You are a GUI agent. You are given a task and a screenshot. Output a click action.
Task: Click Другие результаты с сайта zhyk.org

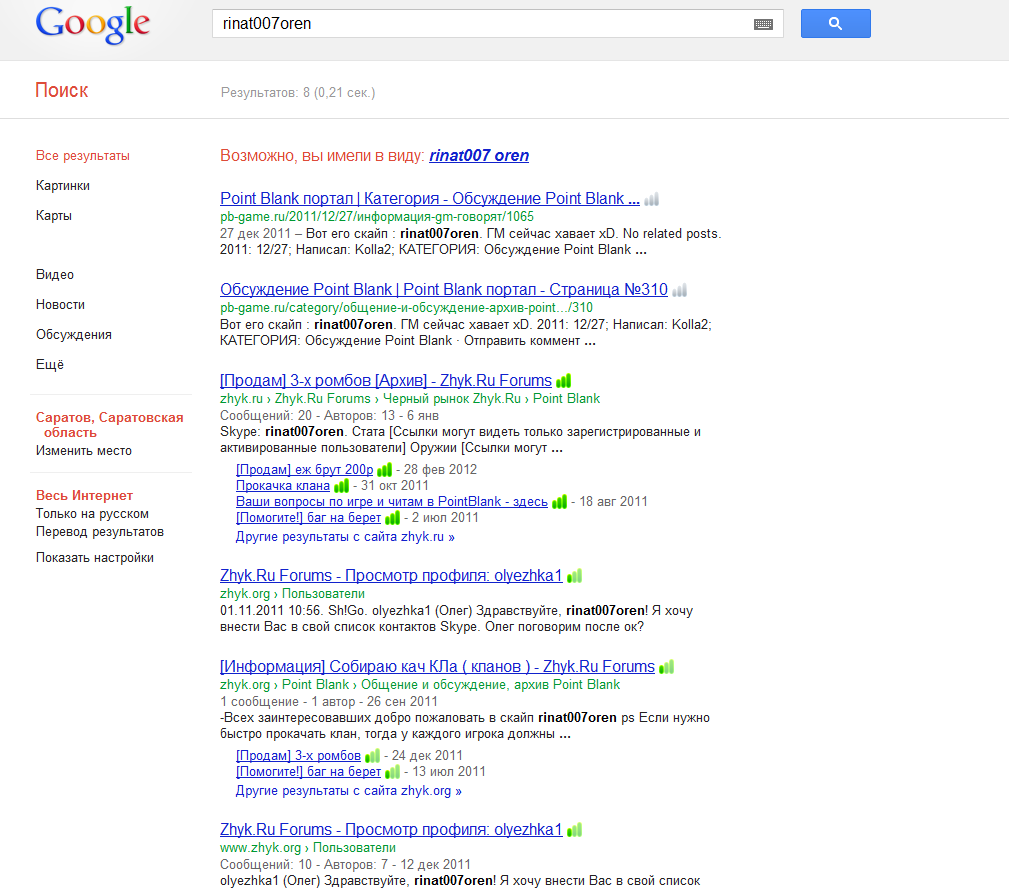[x=349, y=791]
